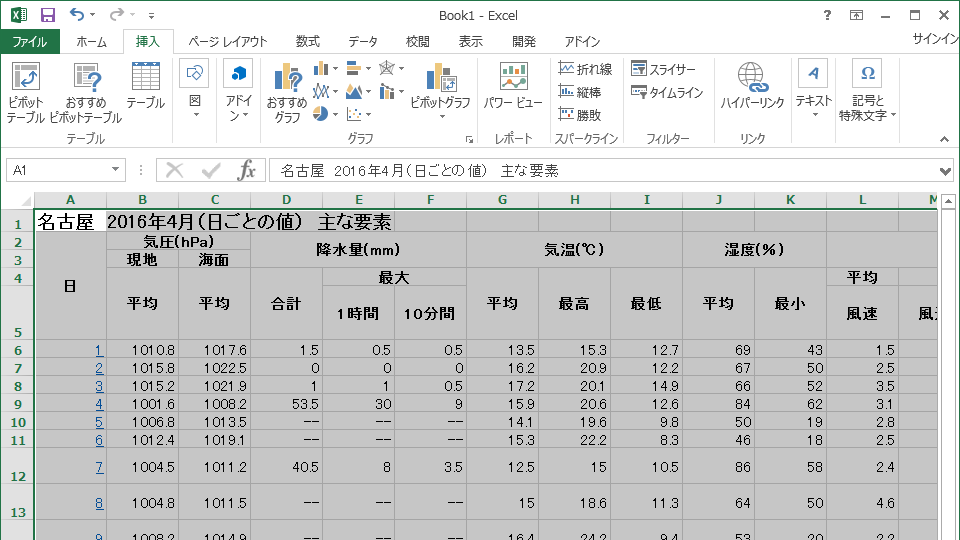Insert a ハイパーリンク hyperlink
The width and height of the screenshot is (960, 540).
click(x=752, y=90)
